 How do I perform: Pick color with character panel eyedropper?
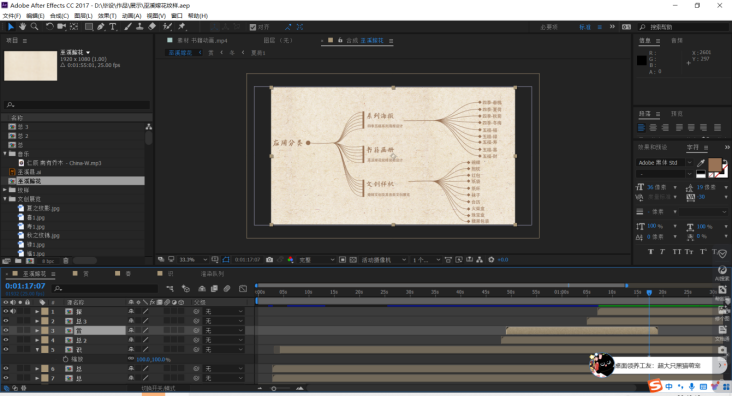click(x=701, y=163)
